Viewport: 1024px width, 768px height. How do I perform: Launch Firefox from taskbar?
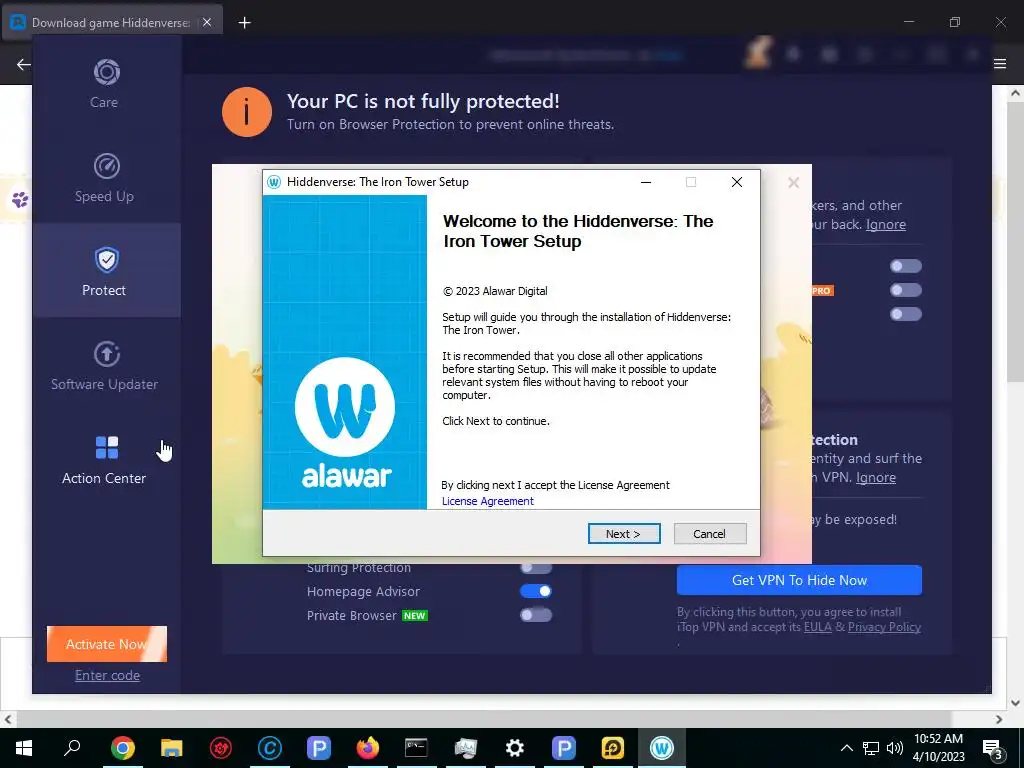(368, 748)
